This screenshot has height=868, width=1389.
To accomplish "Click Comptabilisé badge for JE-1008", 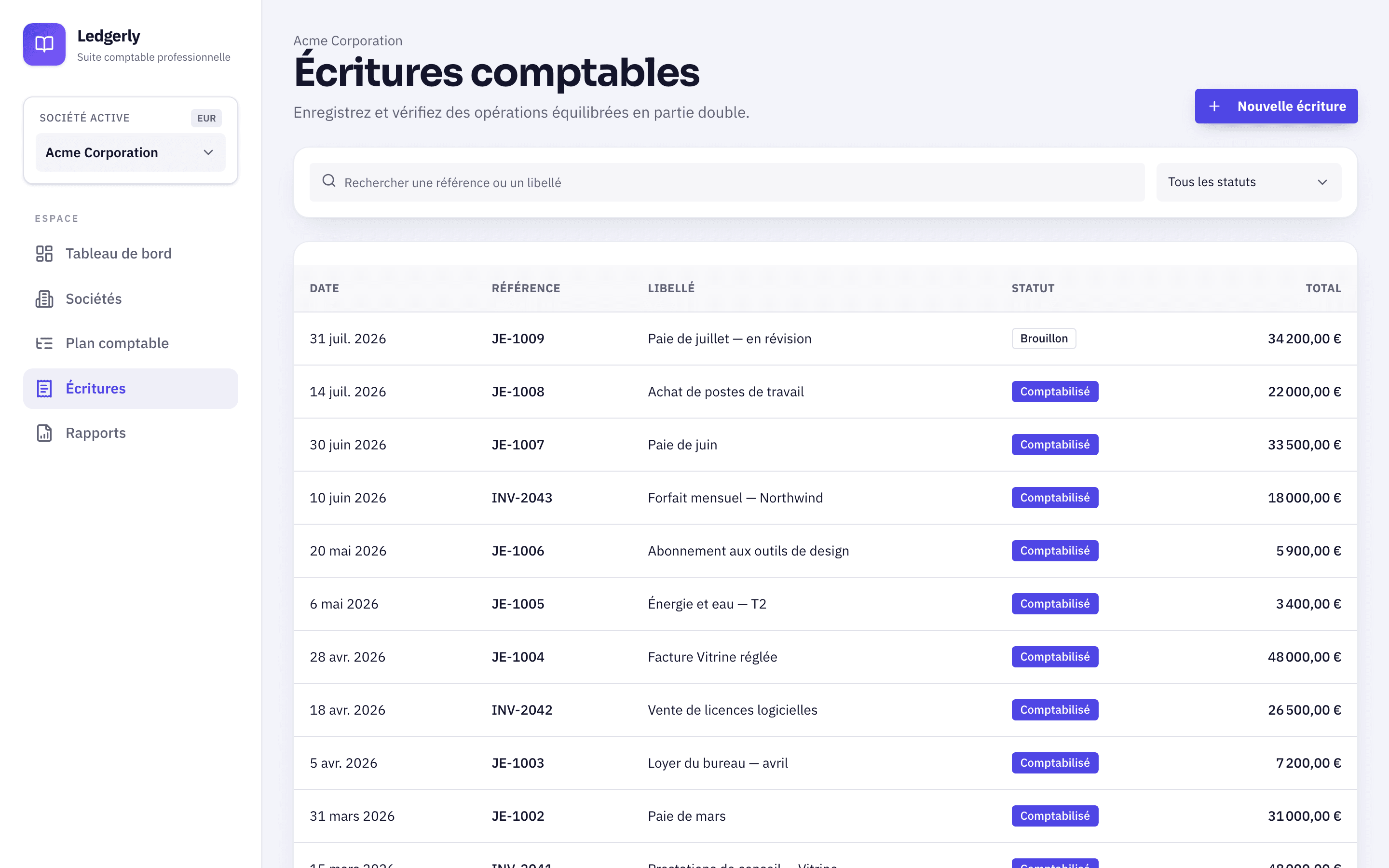I will (1054, 392).
